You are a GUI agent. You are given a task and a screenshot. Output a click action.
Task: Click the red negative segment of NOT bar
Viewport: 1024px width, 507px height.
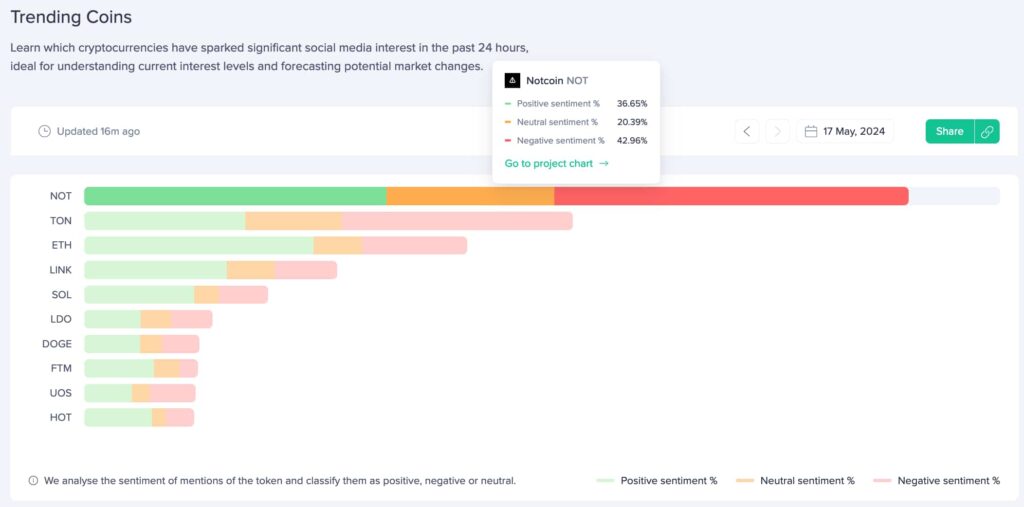pyautogui.click(x=731, y=196)
